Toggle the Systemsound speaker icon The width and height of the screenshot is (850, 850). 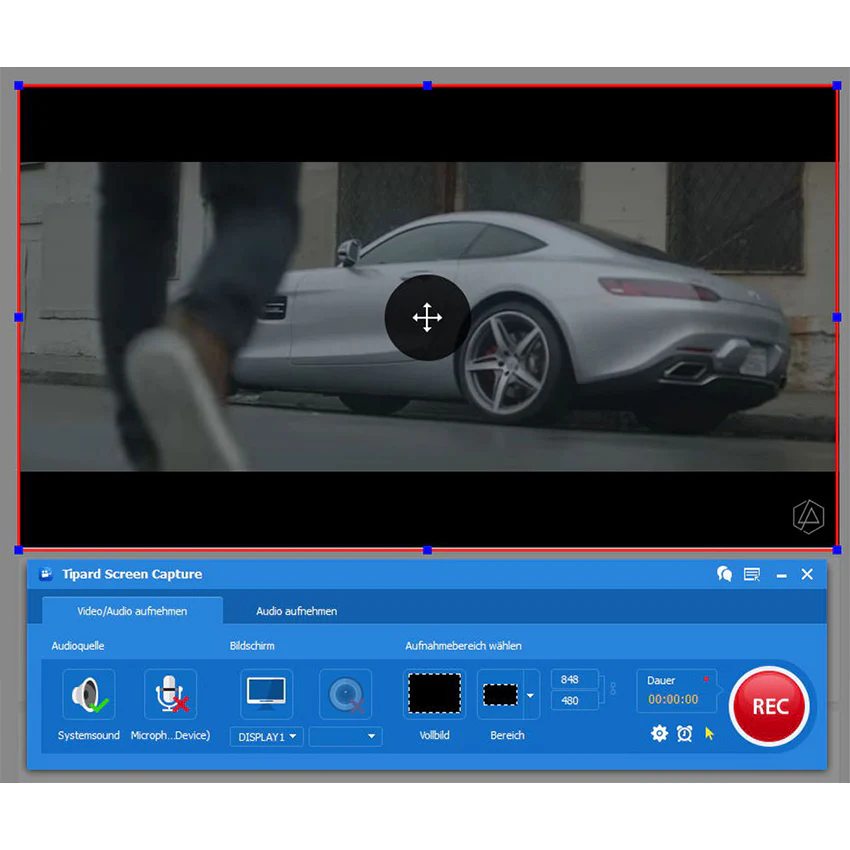(x=89, y=694)
